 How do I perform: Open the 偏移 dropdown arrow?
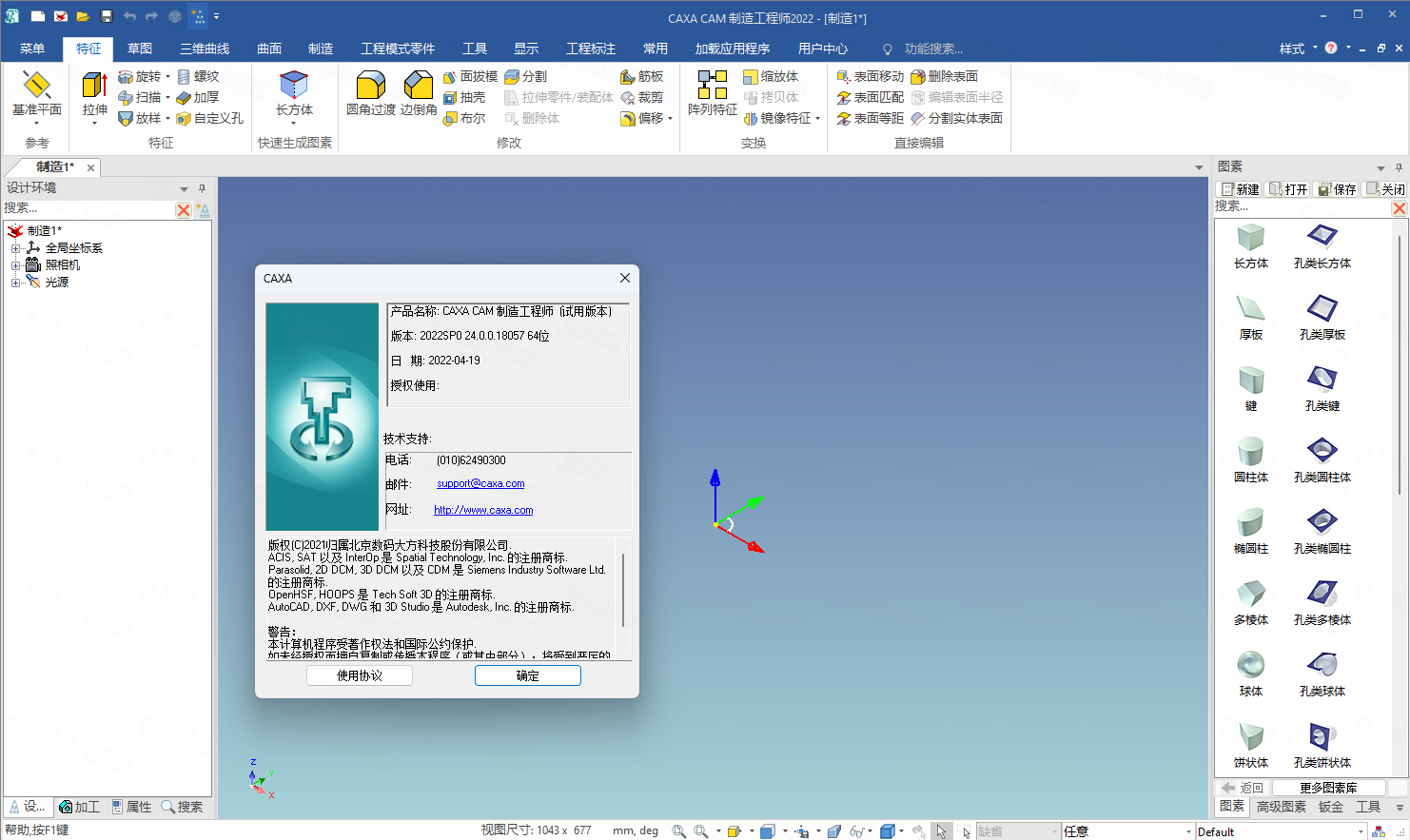(671, 119)
